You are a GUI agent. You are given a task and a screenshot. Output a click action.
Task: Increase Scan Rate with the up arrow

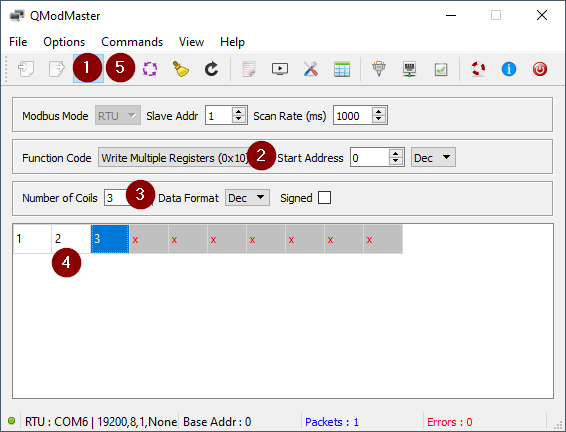(379, 112)
